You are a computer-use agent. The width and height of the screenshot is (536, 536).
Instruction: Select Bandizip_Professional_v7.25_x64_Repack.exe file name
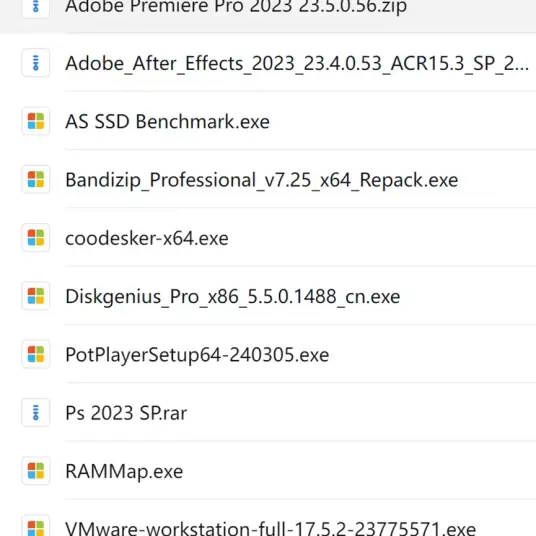262,180
